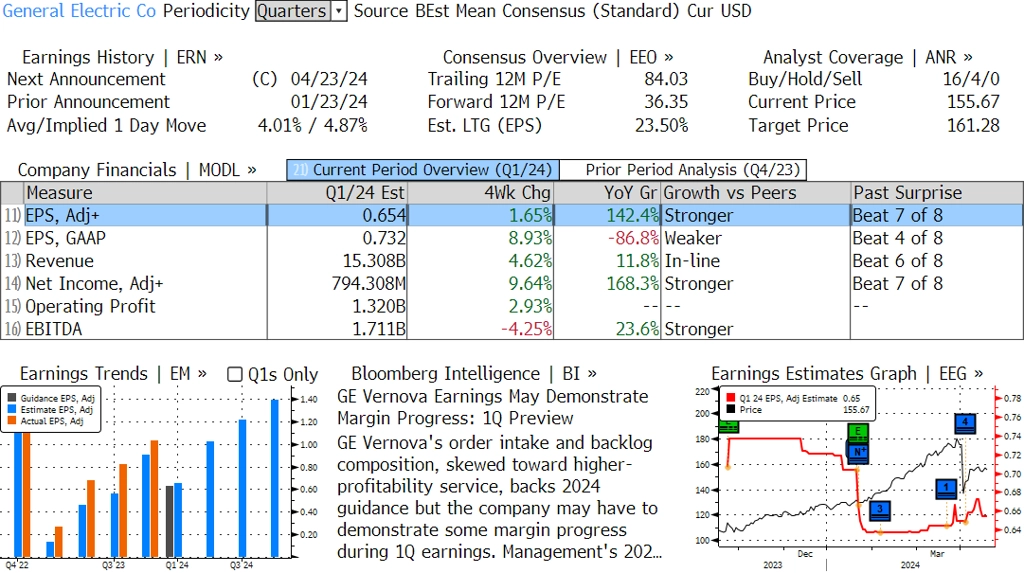Click the blue N+ news marker on the graph

coord(857,451)
